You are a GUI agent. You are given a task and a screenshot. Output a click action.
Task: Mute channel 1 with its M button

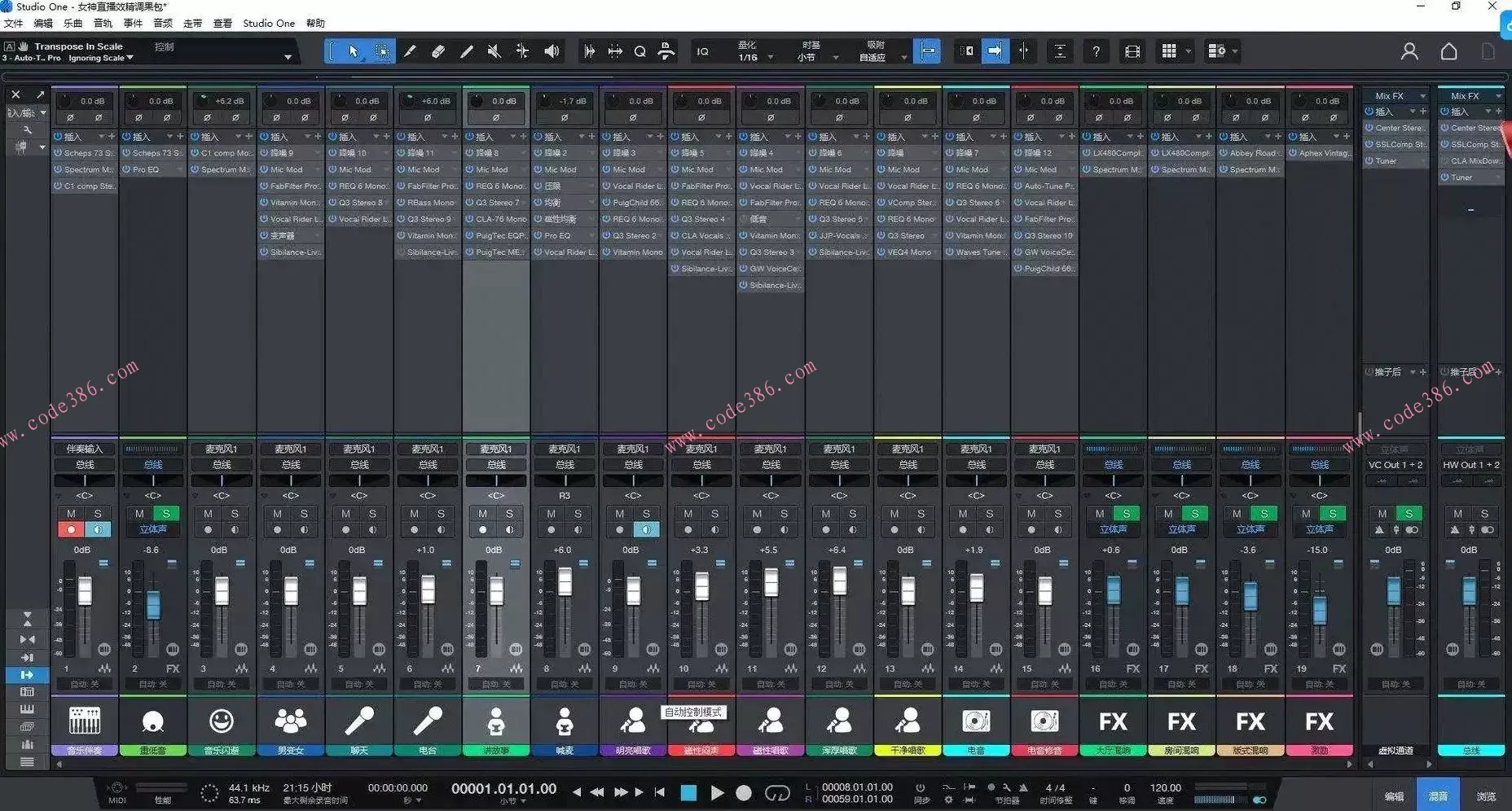pos(71,514)
